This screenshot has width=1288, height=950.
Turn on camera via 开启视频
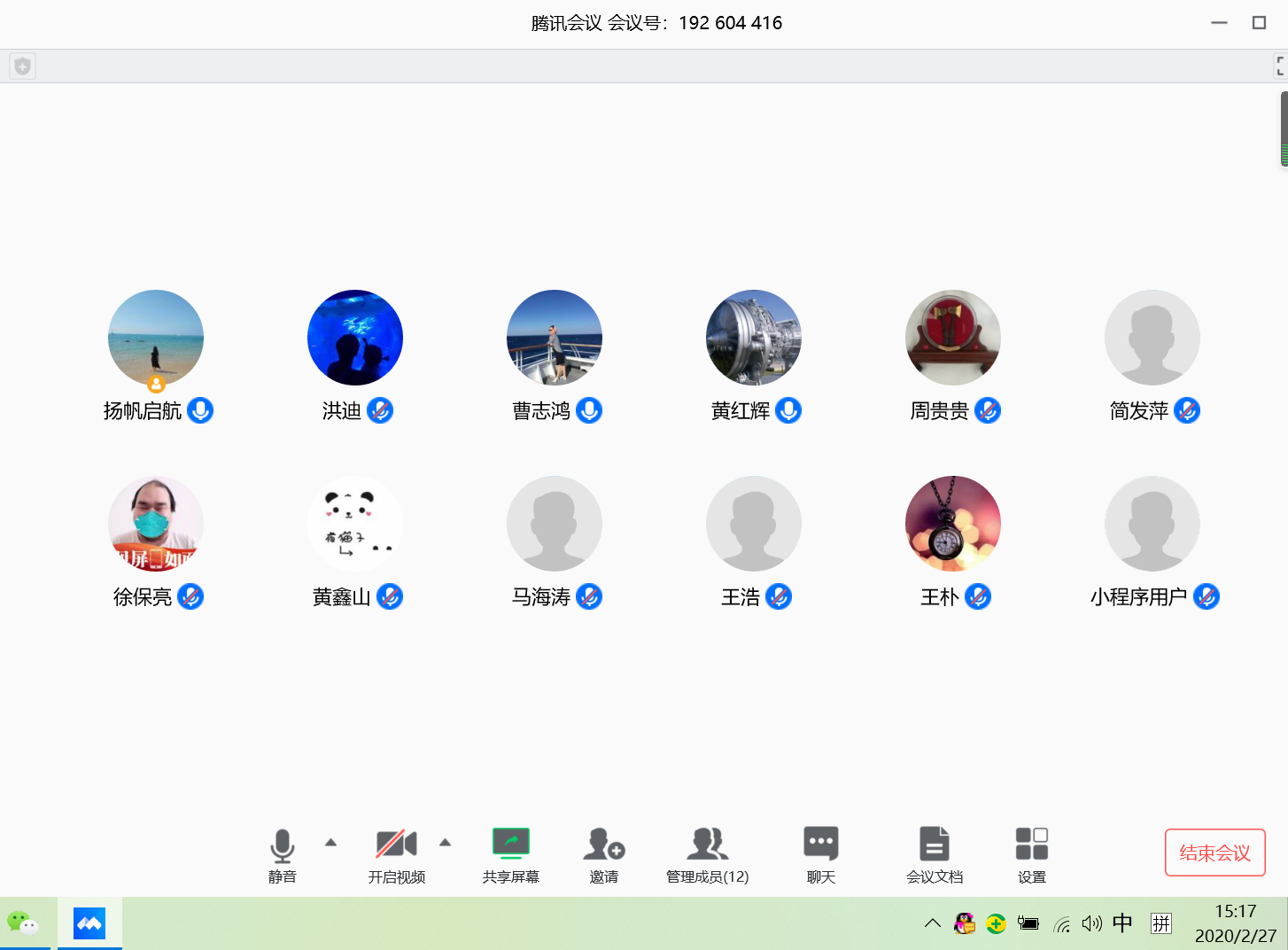[x=396, y=855]
